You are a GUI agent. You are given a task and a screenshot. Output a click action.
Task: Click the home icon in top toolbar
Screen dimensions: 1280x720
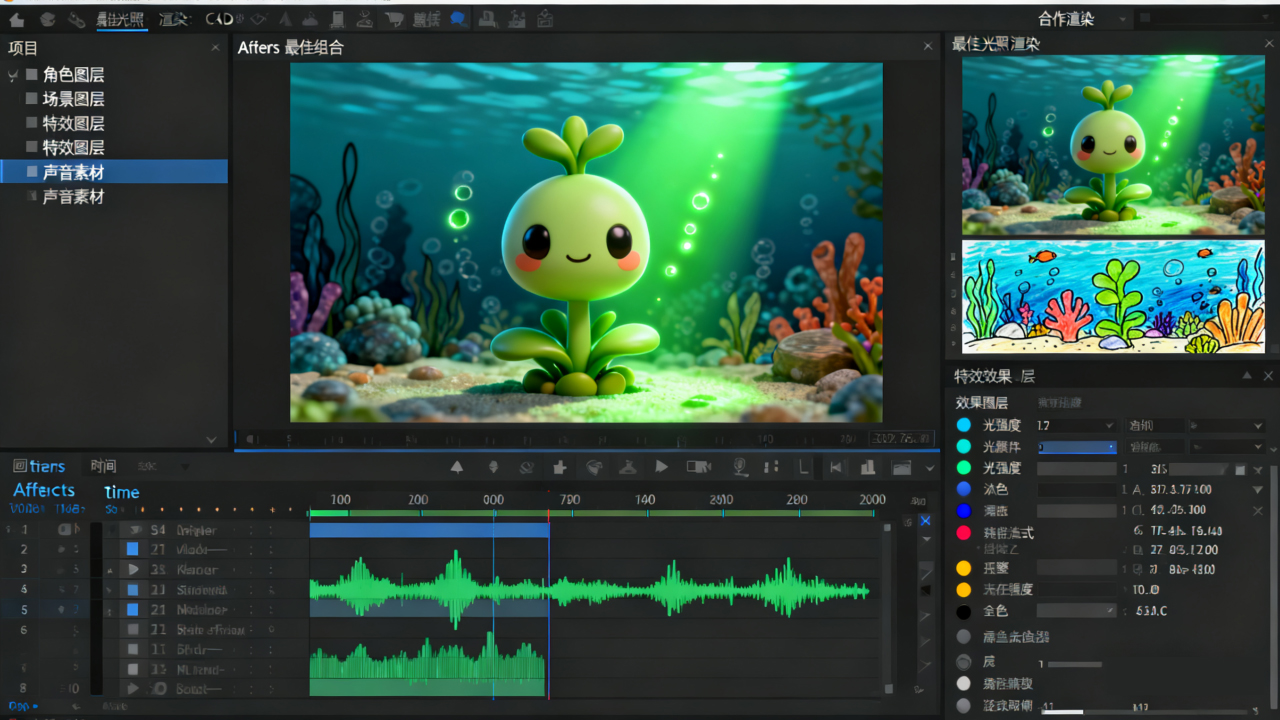pyautogui.click(x=17, y=19)
